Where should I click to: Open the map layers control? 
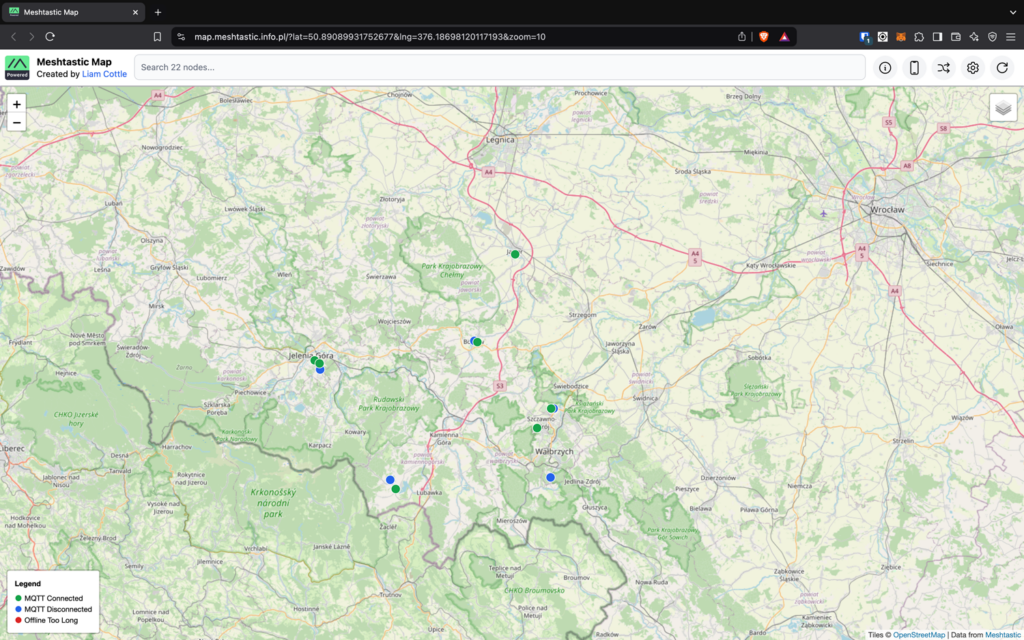point(1002,108)
